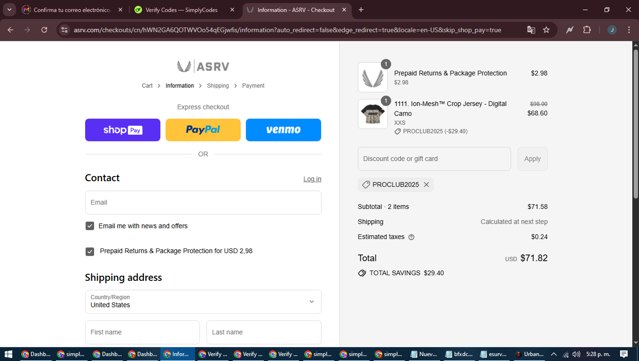
Task: Click 'Calculated at next step' shipping text
Action: pyautogui.click(x=514, y=222)
